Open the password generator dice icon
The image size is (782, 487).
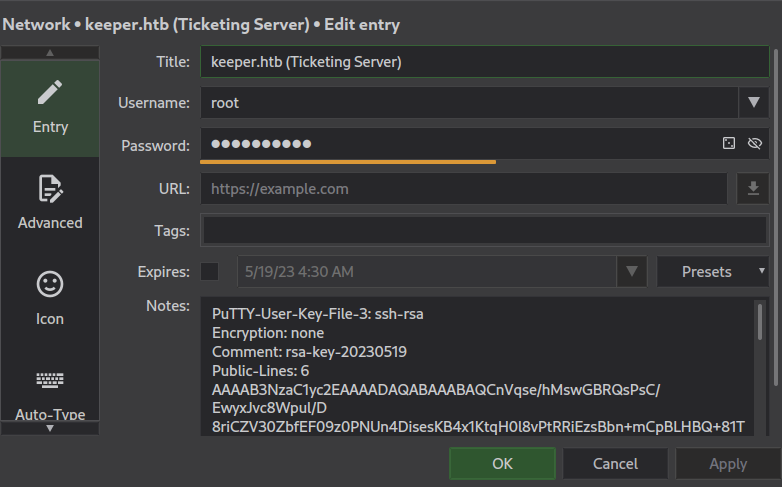tap(729, 144)
